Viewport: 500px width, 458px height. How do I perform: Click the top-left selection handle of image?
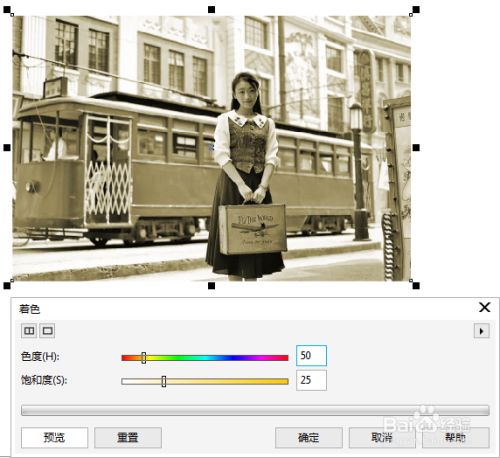(x=7, y=10)
